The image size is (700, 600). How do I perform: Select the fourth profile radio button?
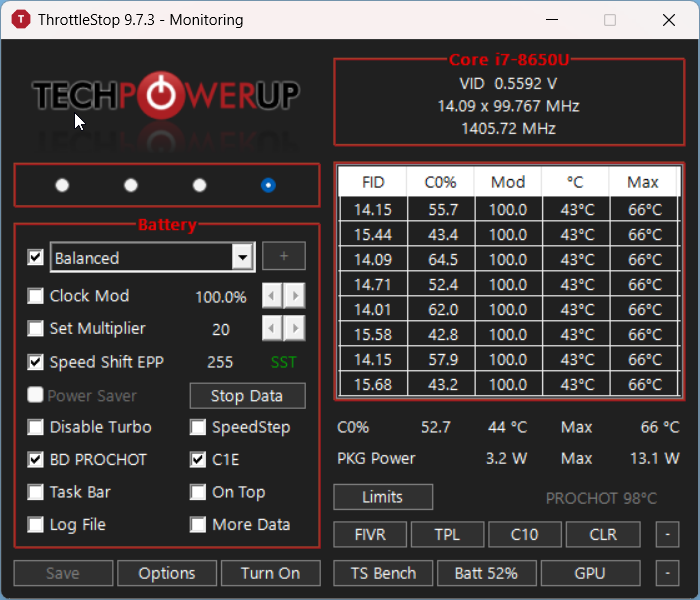268,185
